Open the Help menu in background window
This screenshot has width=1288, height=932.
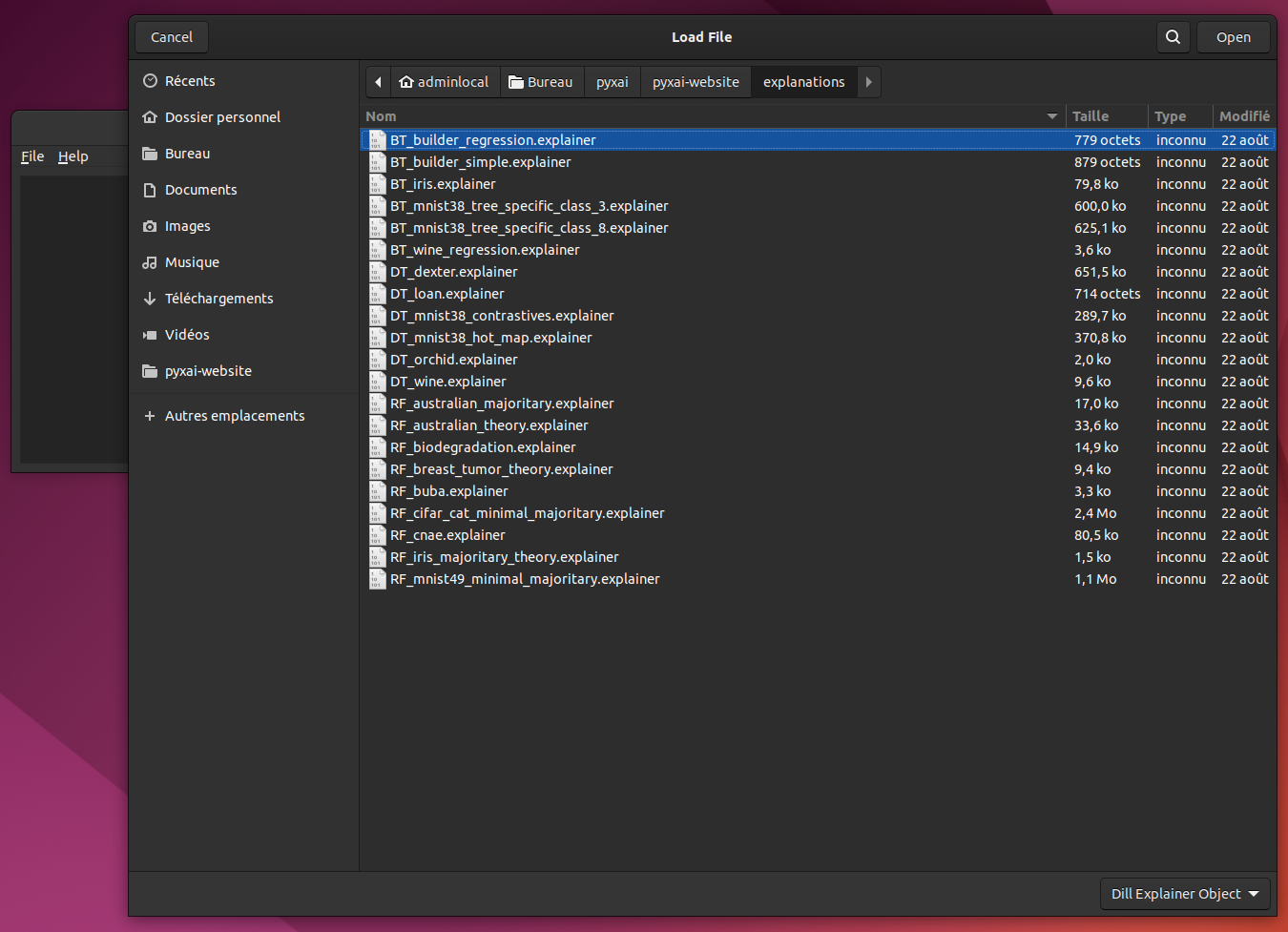point(73,156)
